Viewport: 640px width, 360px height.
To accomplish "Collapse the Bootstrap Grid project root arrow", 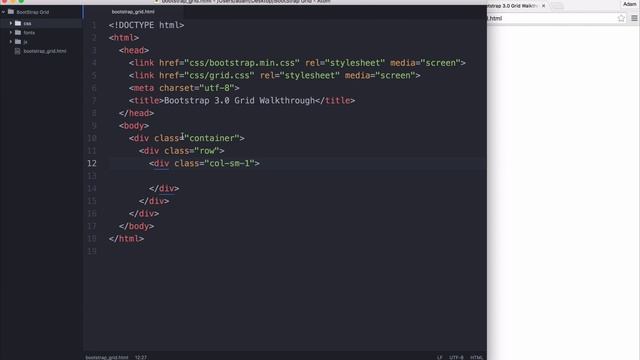I will 3,12.
